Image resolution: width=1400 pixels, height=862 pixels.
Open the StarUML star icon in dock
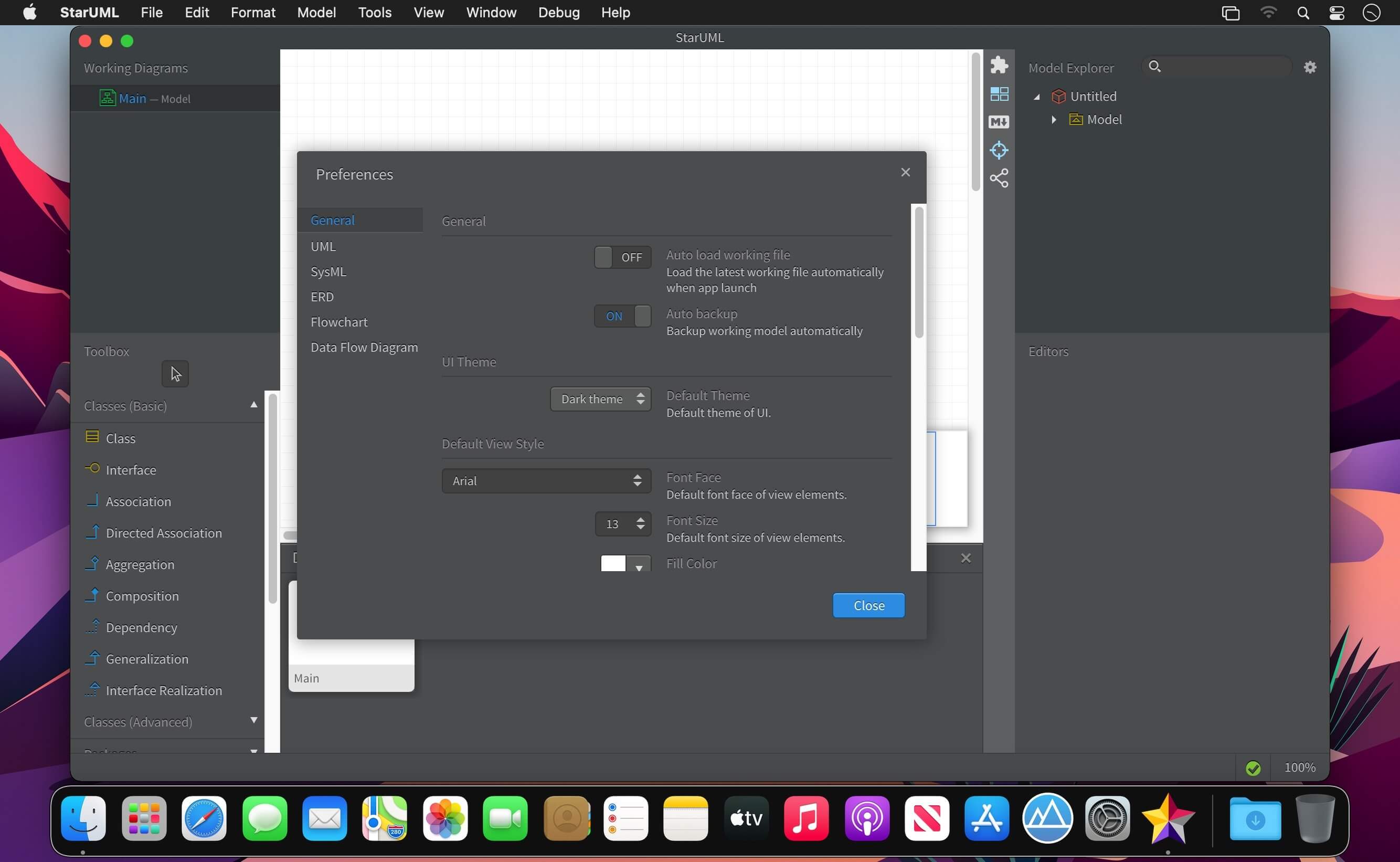point(1168,818)
